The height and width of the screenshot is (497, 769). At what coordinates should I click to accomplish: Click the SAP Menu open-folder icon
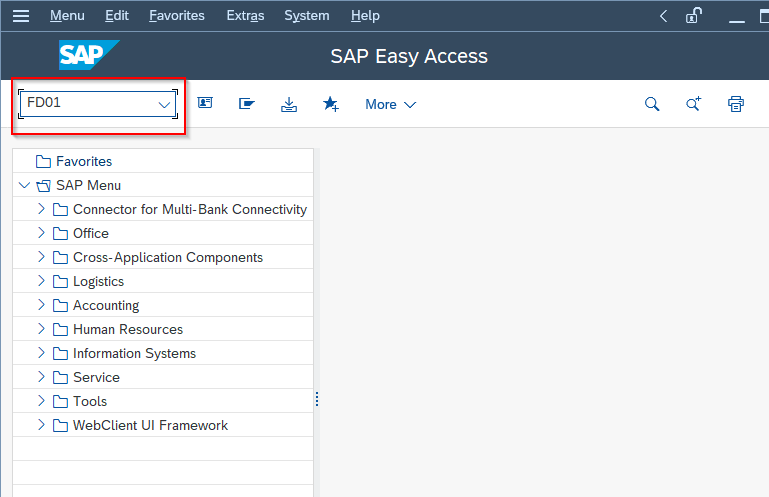[x=43, y=185]
